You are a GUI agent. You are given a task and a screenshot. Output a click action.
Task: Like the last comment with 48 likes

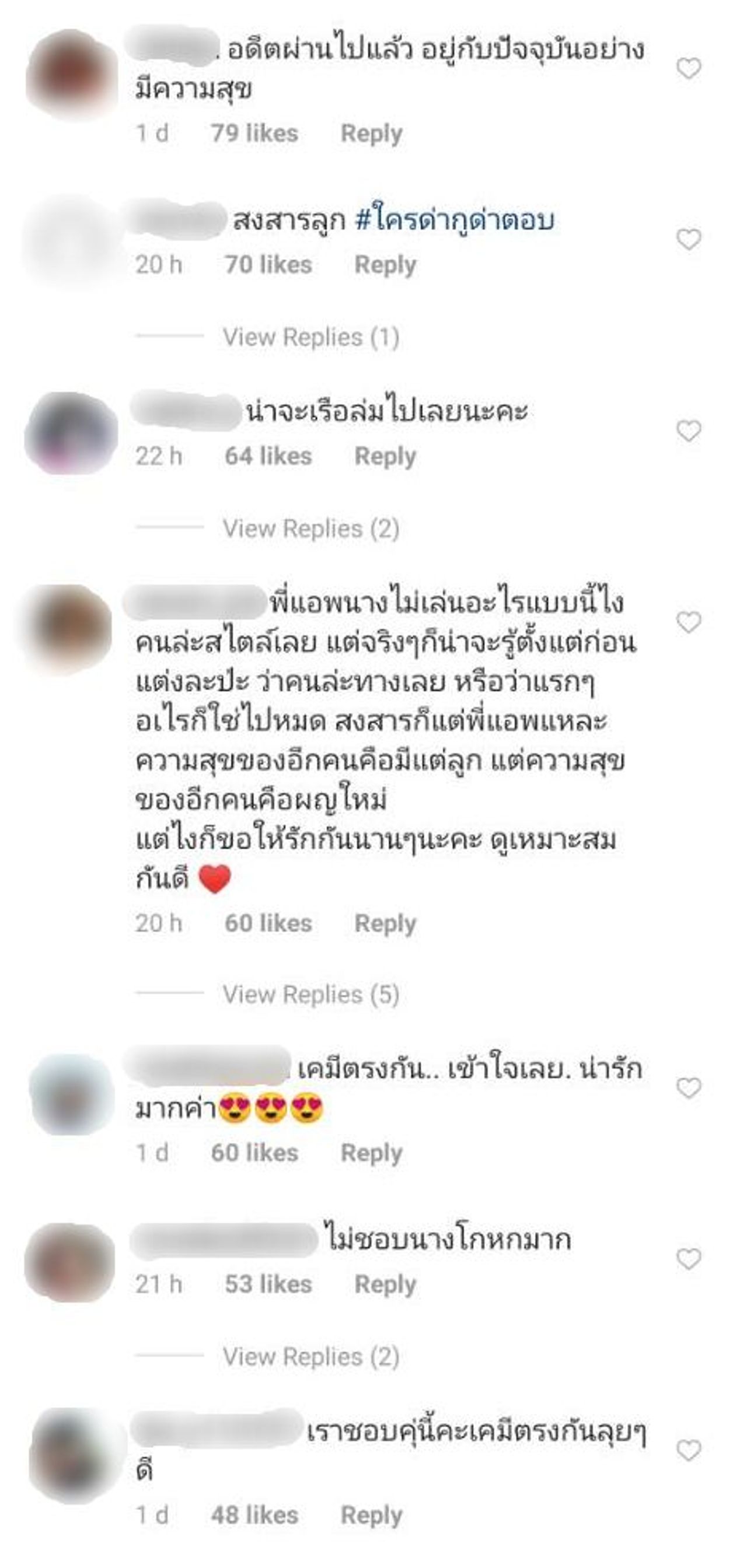[x=689, y=1451]
